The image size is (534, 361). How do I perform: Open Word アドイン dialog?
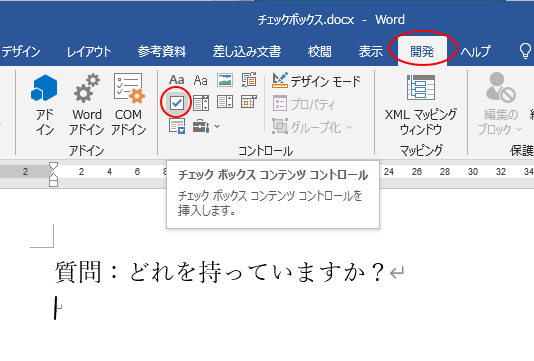87,105
